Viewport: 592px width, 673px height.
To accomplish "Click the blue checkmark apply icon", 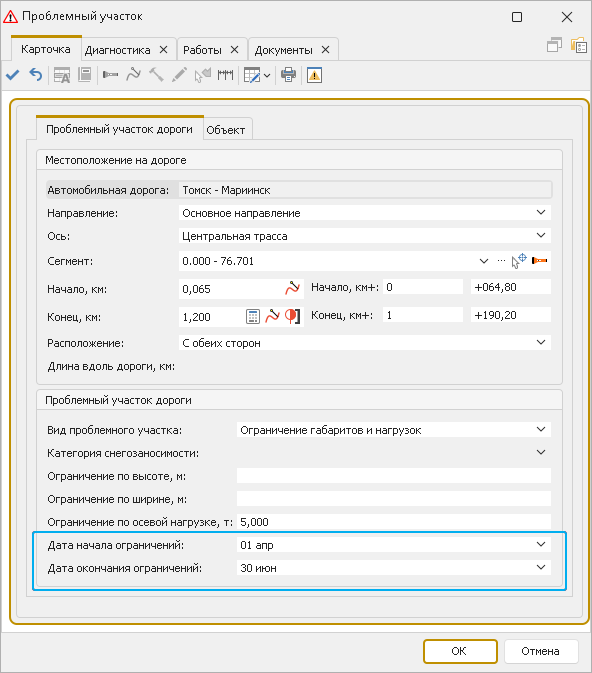I will (13, 75).
